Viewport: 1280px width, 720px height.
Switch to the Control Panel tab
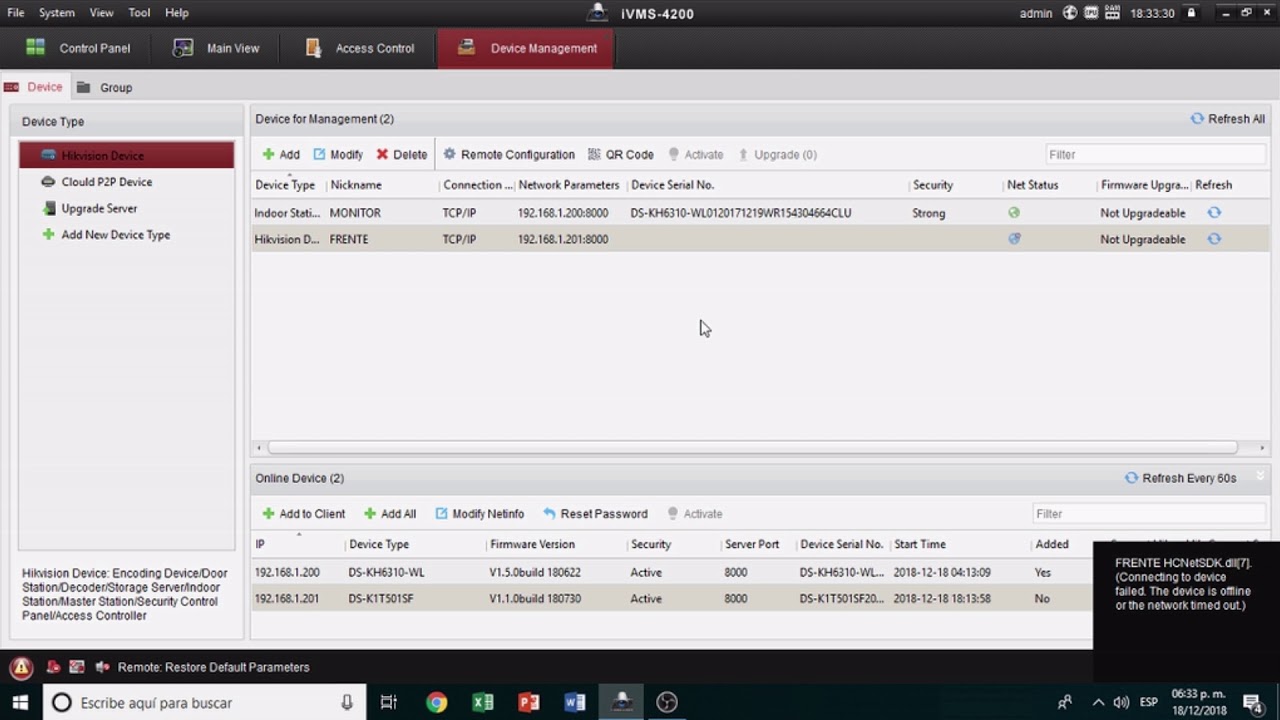click(78, 48)
